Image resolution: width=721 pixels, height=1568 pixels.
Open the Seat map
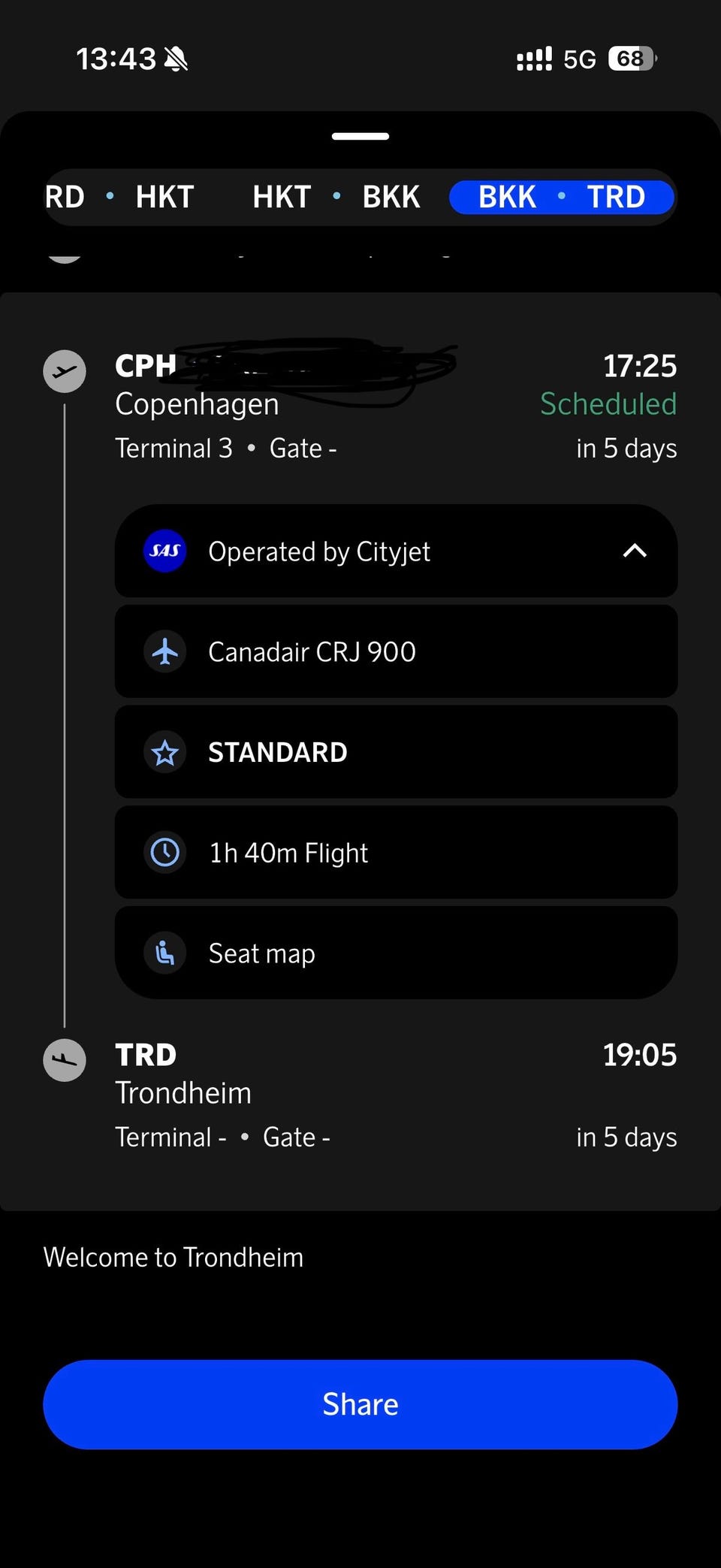pyautogui.click(x=396, y=953)
